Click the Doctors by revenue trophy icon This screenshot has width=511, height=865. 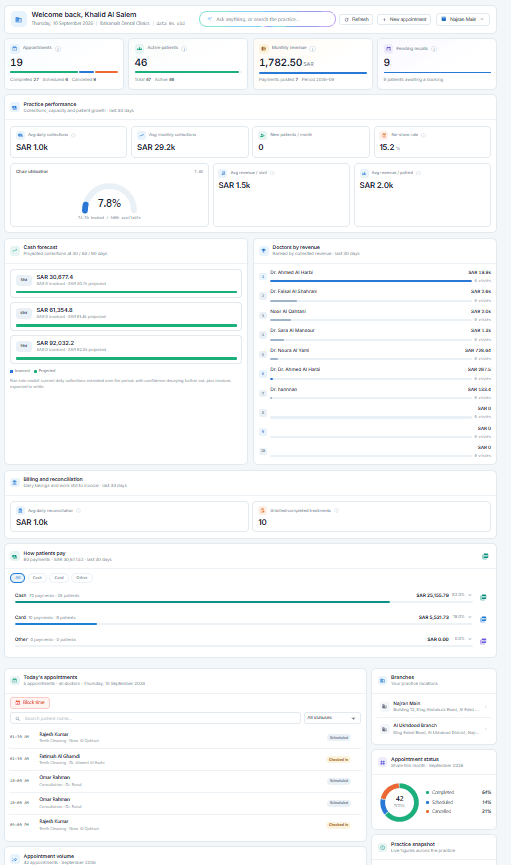tap(264, 250)
